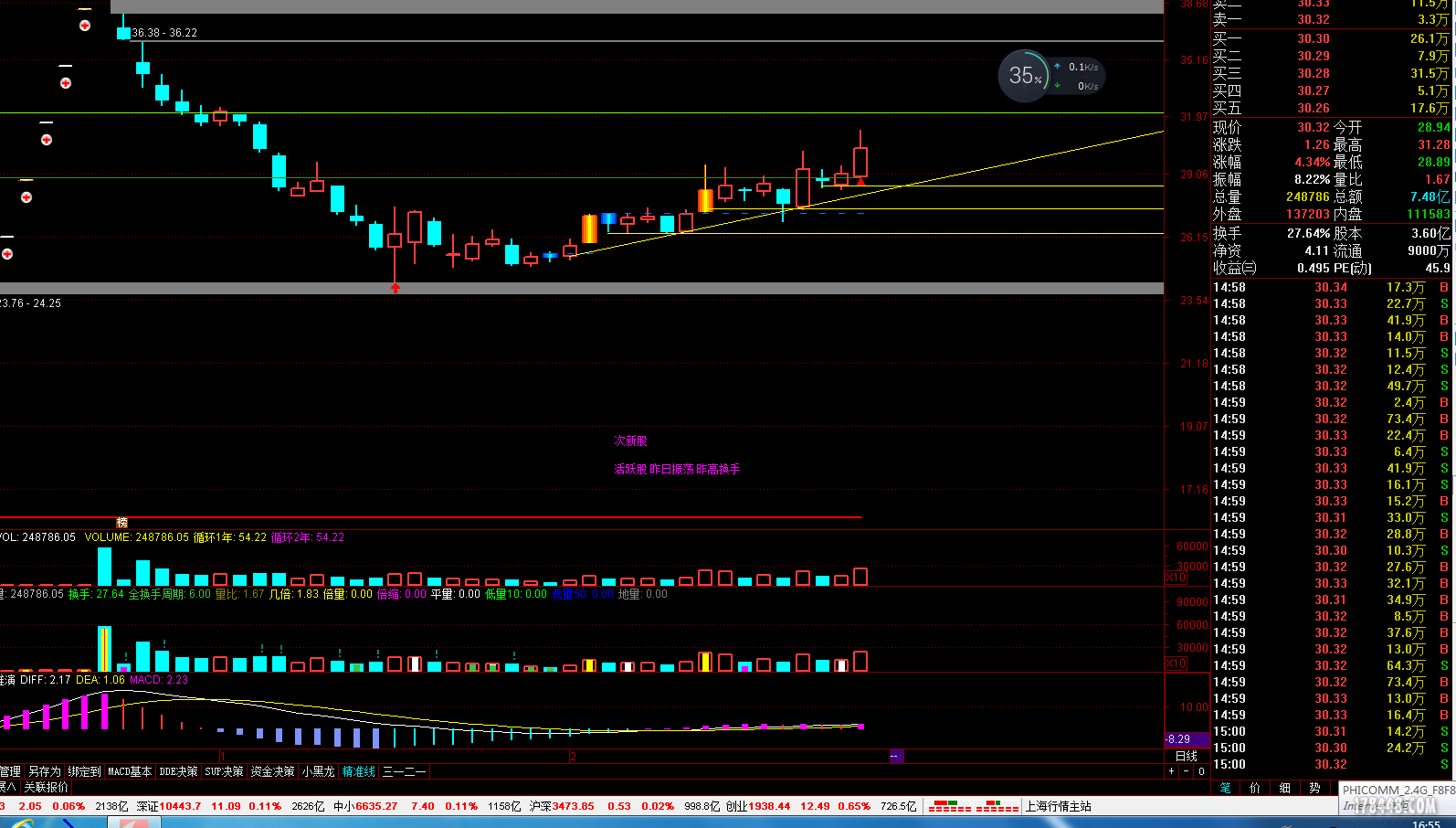
Task: Click the red triangle signal under the last candle
Action: 860,182
